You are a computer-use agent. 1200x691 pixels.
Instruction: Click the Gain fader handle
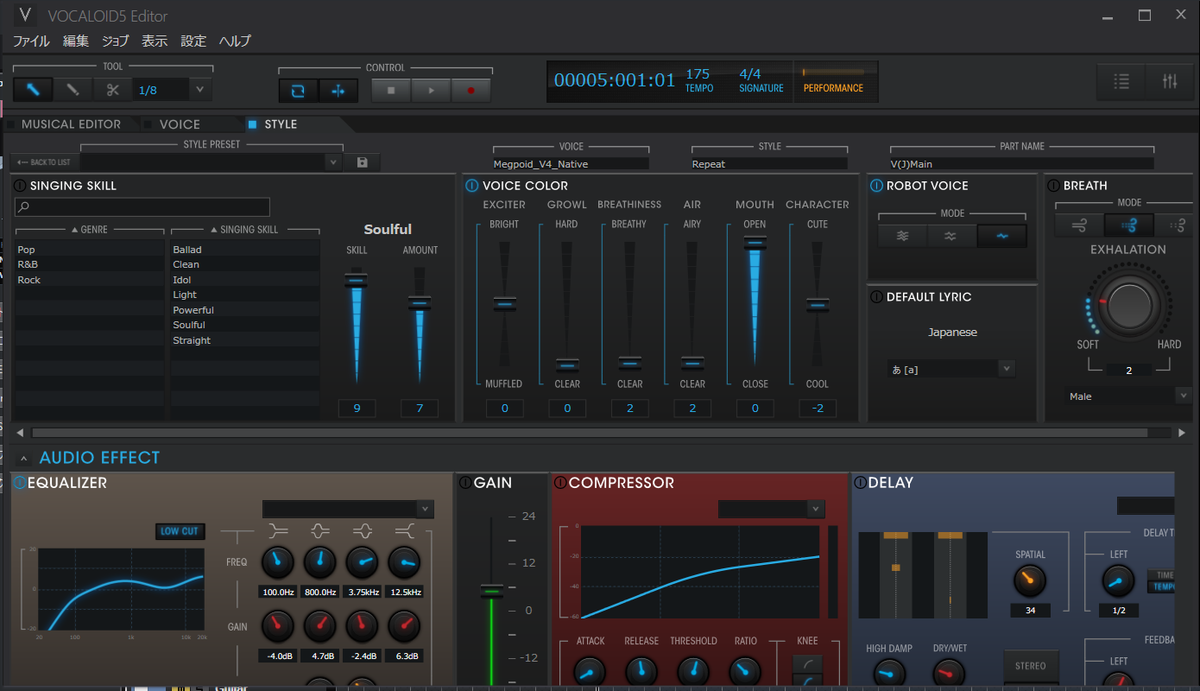pos(490,591)
